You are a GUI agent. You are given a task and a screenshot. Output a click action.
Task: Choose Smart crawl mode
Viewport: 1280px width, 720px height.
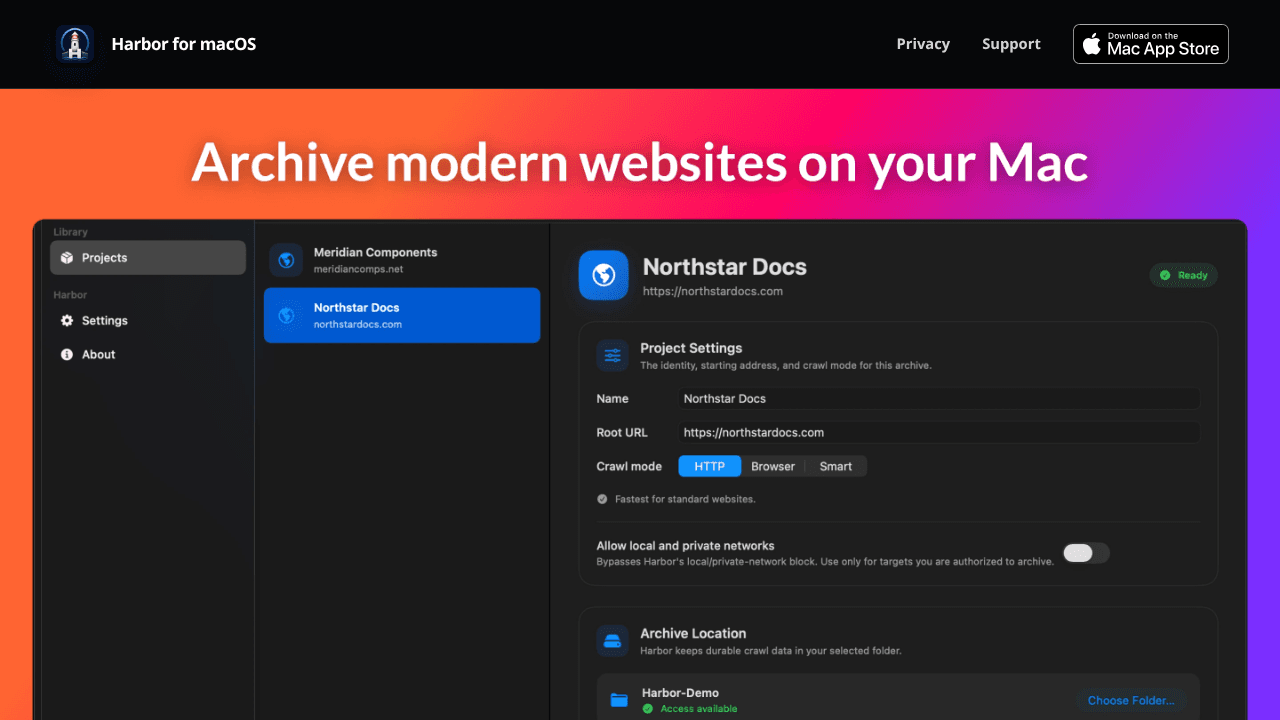[x=836, y=466]
